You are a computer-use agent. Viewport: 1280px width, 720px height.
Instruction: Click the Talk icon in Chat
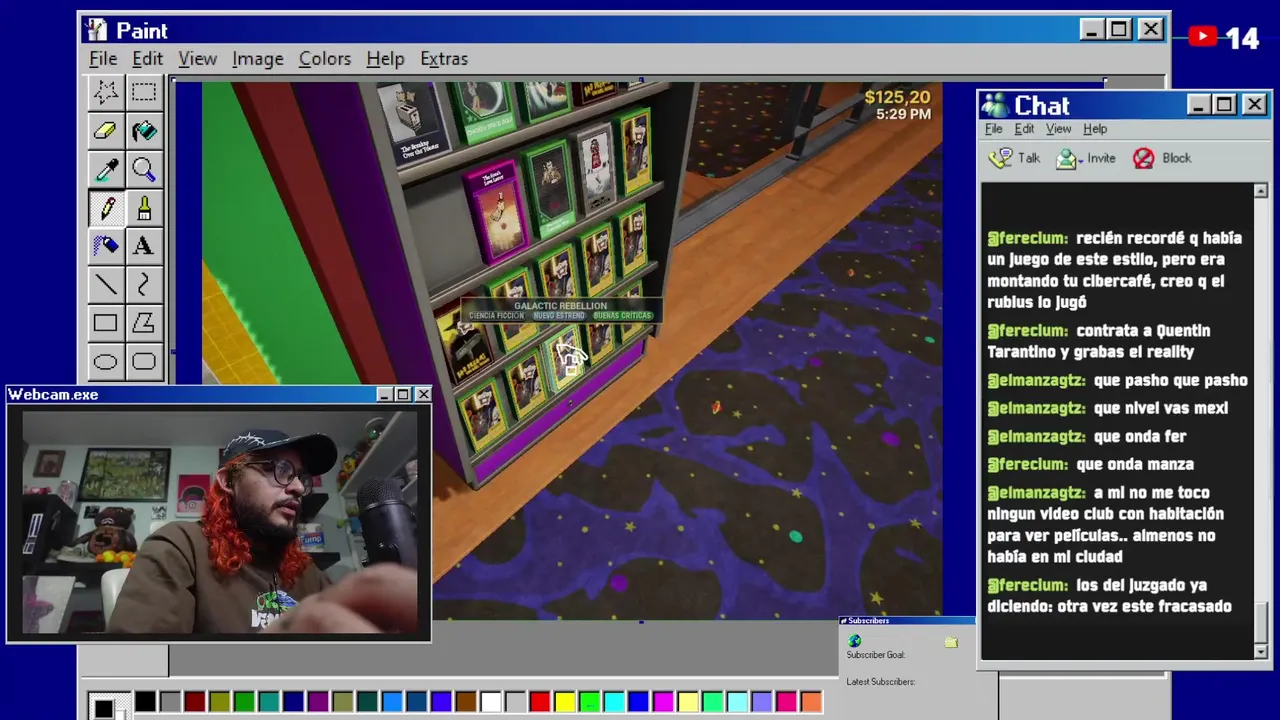1000,158
